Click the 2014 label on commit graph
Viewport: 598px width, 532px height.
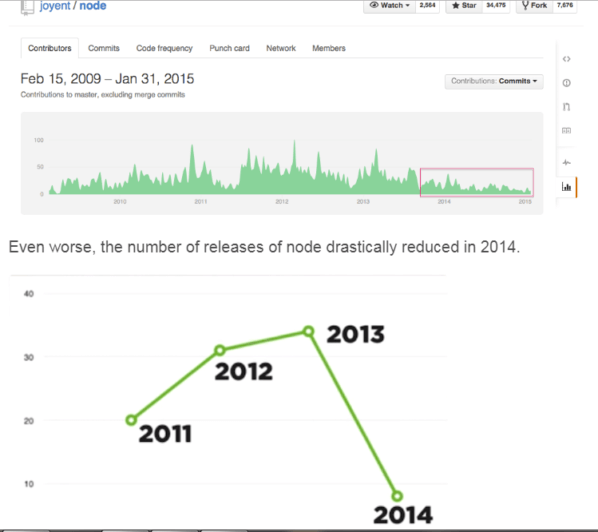pyautogui.click(x=444, y=201)
